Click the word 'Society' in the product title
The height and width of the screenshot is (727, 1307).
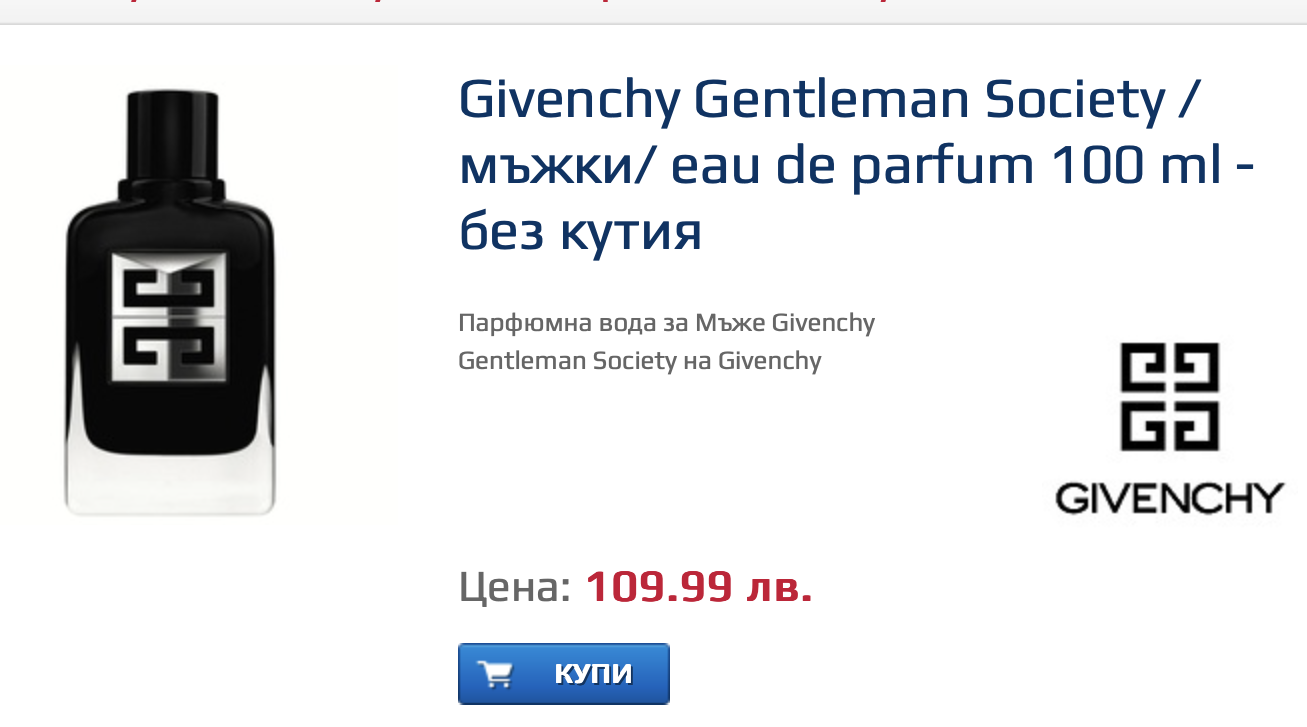(1075, 100)
